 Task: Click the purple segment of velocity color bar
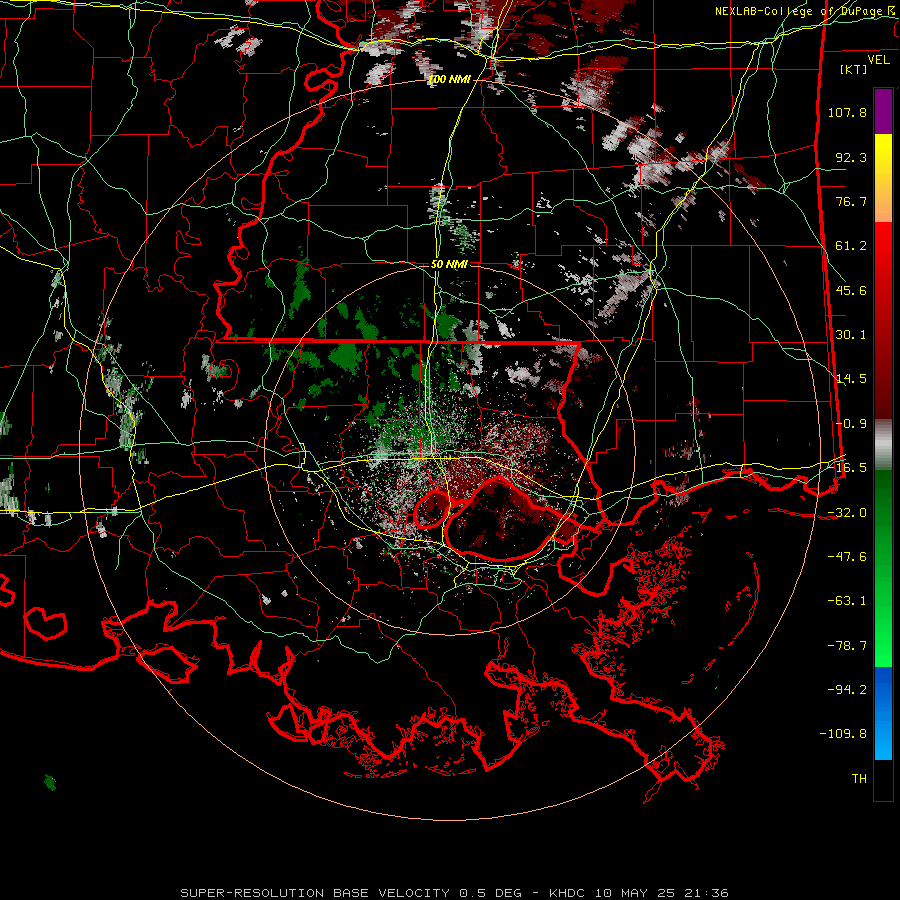[x=883, y=111]
